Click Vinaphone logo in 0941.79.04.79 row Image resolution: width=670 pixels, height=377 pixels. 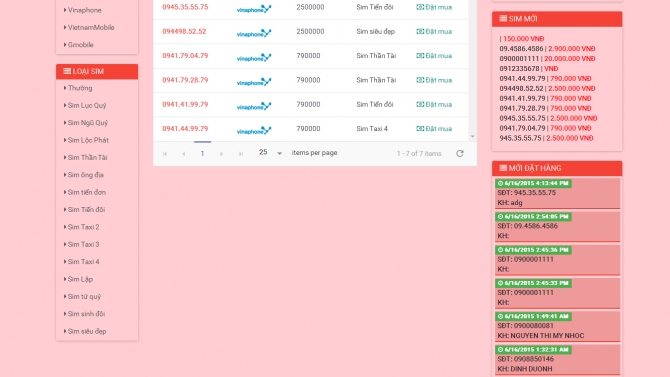pyautogui.click(x=254, y=57)
